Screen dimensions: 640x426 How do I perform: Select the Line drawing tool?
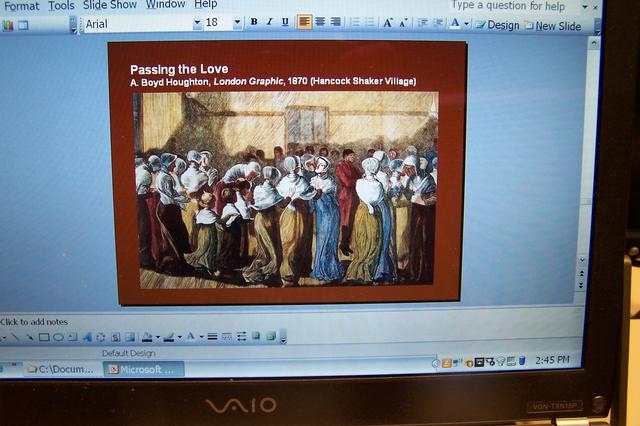[15, 337]
